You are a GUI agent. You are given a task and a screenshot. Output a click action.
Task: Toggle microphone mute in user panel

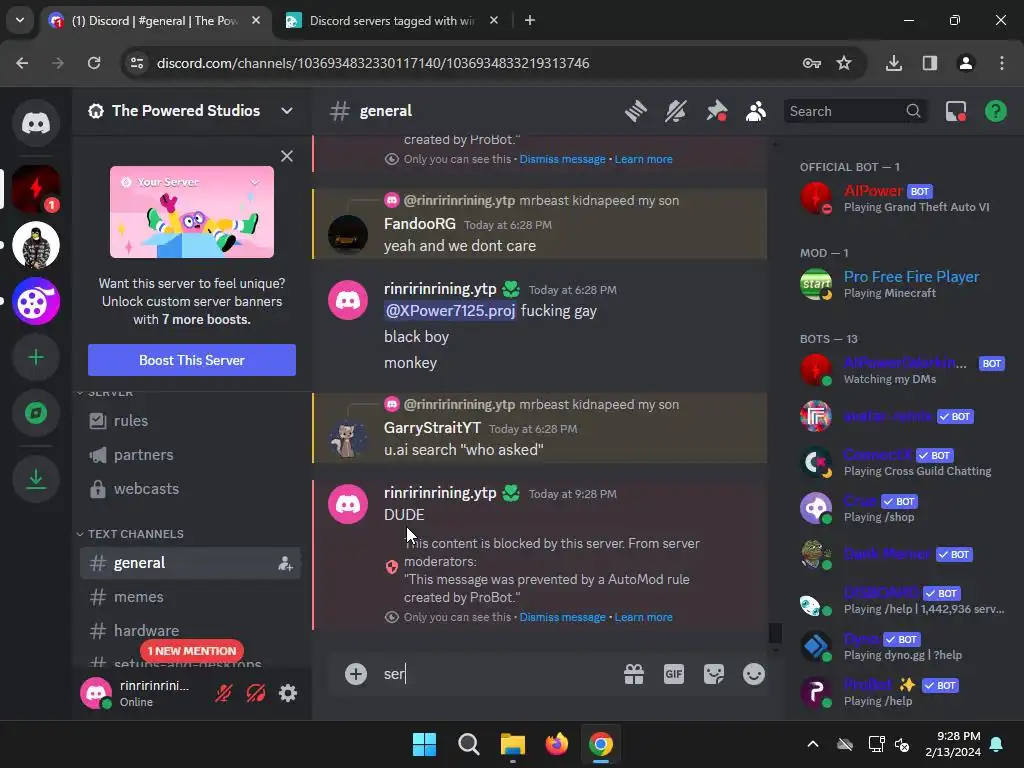coord(223,693)
